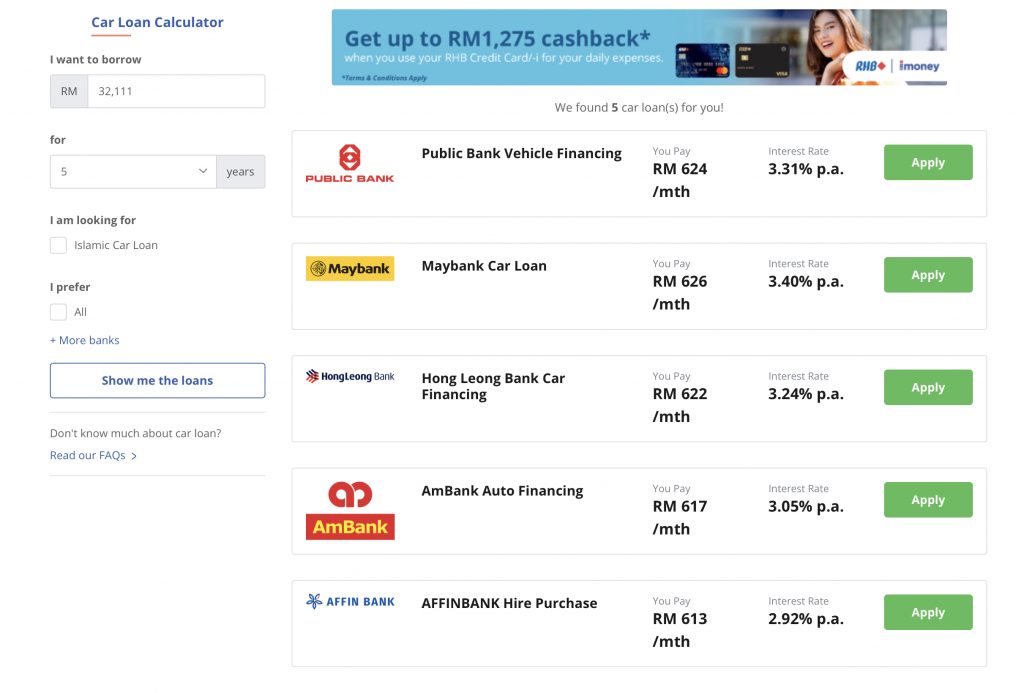
Task: Open the AFFINBANK Hire Purchase title
Action: click(x=509, y=603)
